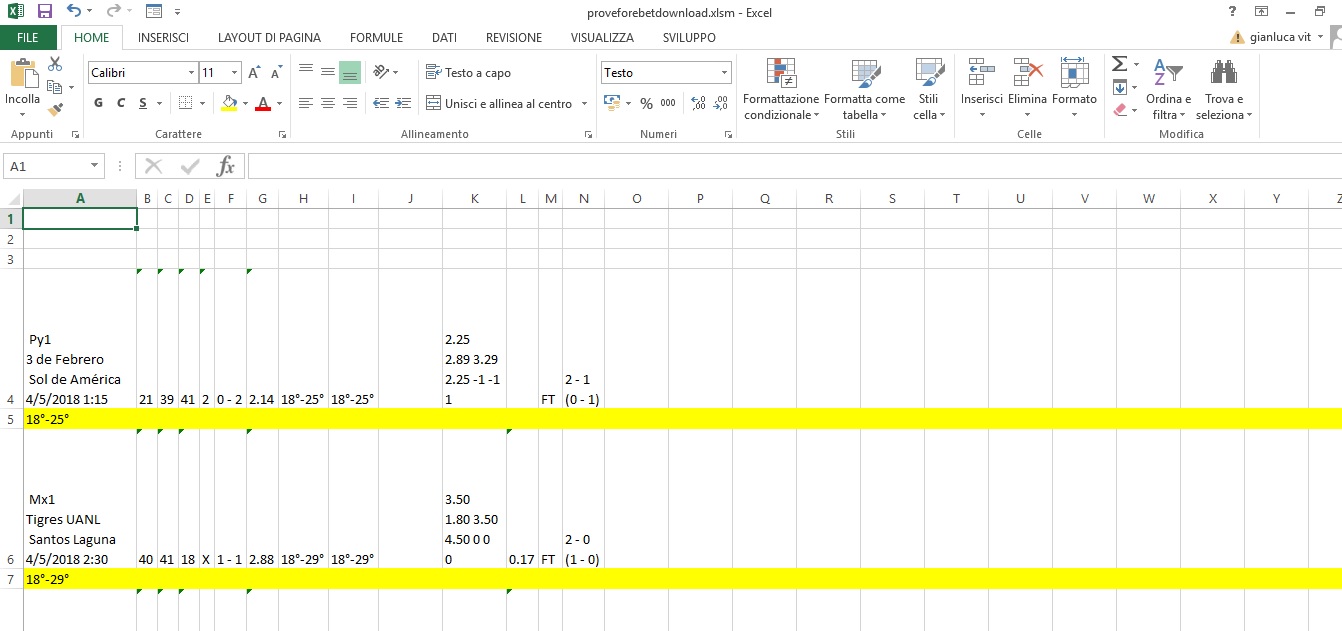Open the borders dropdown arrow
1342x631 pixels.
(201, 103)
